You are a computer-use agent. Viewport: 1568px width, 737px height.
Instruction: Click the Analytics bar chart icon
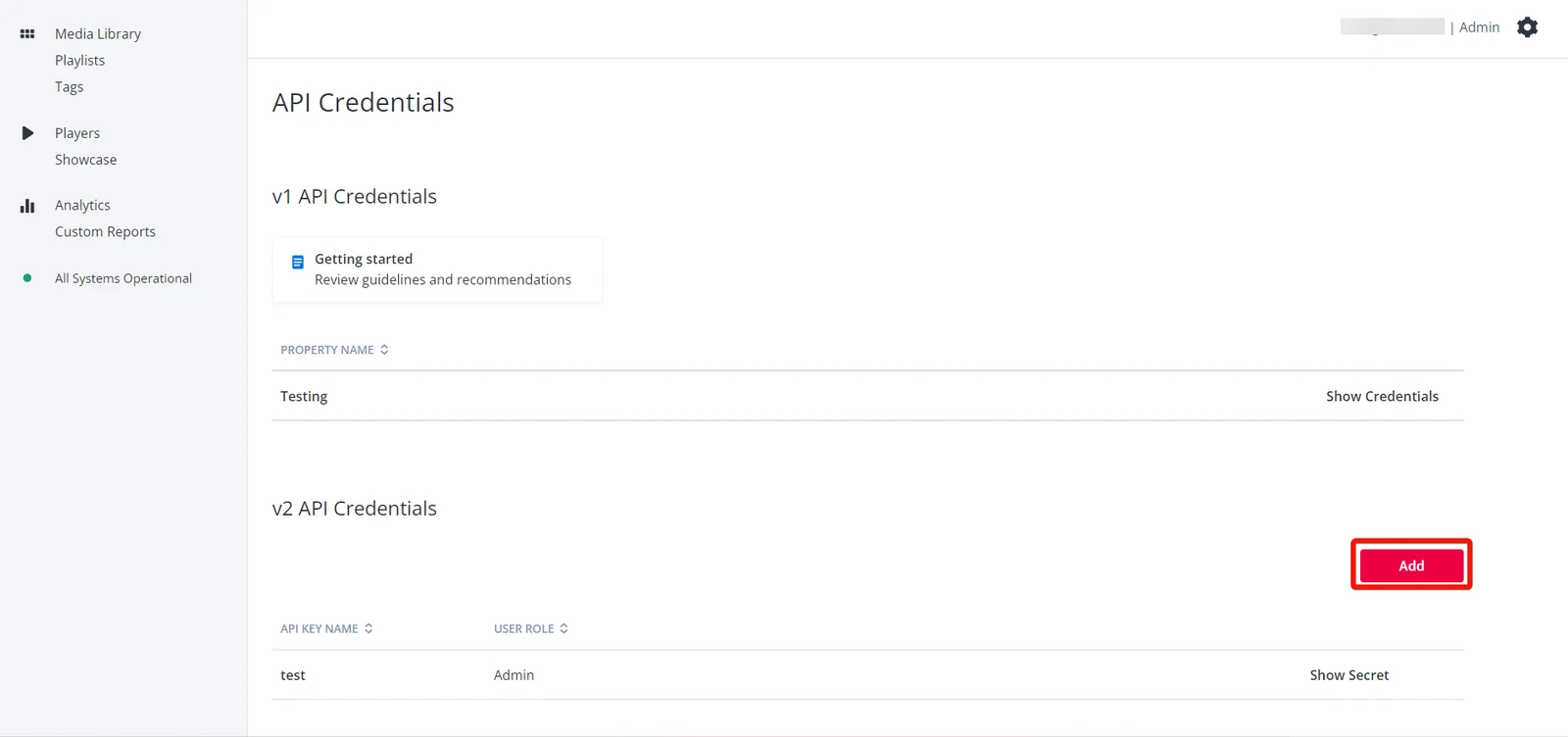[27, 206]
